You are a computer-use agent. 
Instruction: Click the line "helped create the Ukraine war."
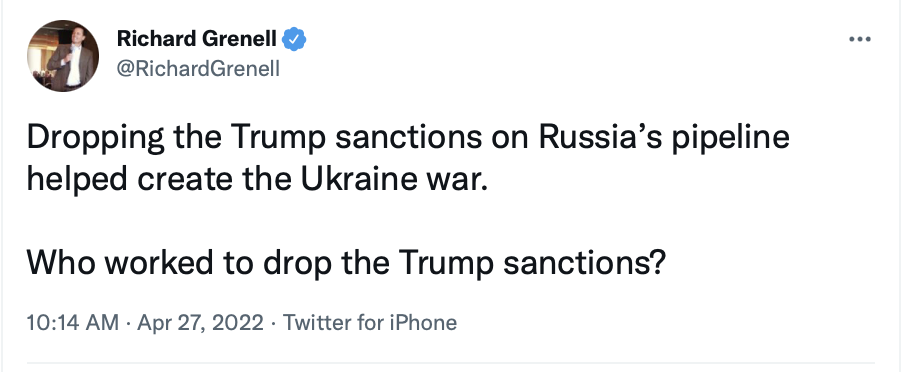click(254, 181)
